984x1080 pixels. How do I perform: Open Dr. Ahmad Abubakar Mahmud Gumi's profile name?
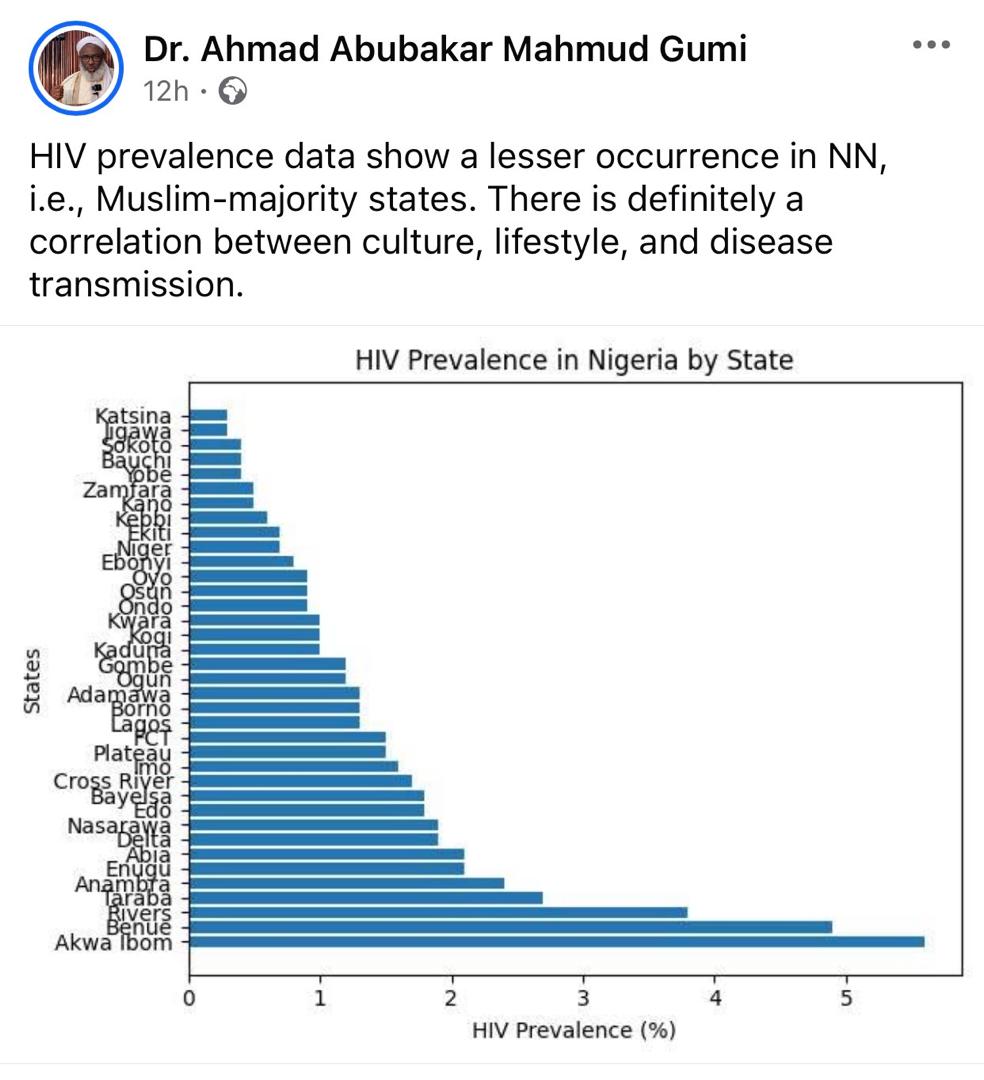click(x=445, y=48)
